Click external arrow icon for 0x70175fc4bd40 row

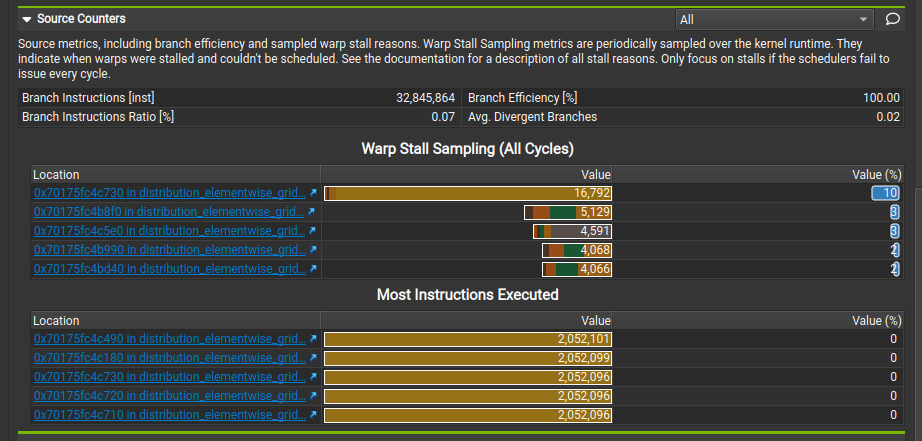[311, 269]
